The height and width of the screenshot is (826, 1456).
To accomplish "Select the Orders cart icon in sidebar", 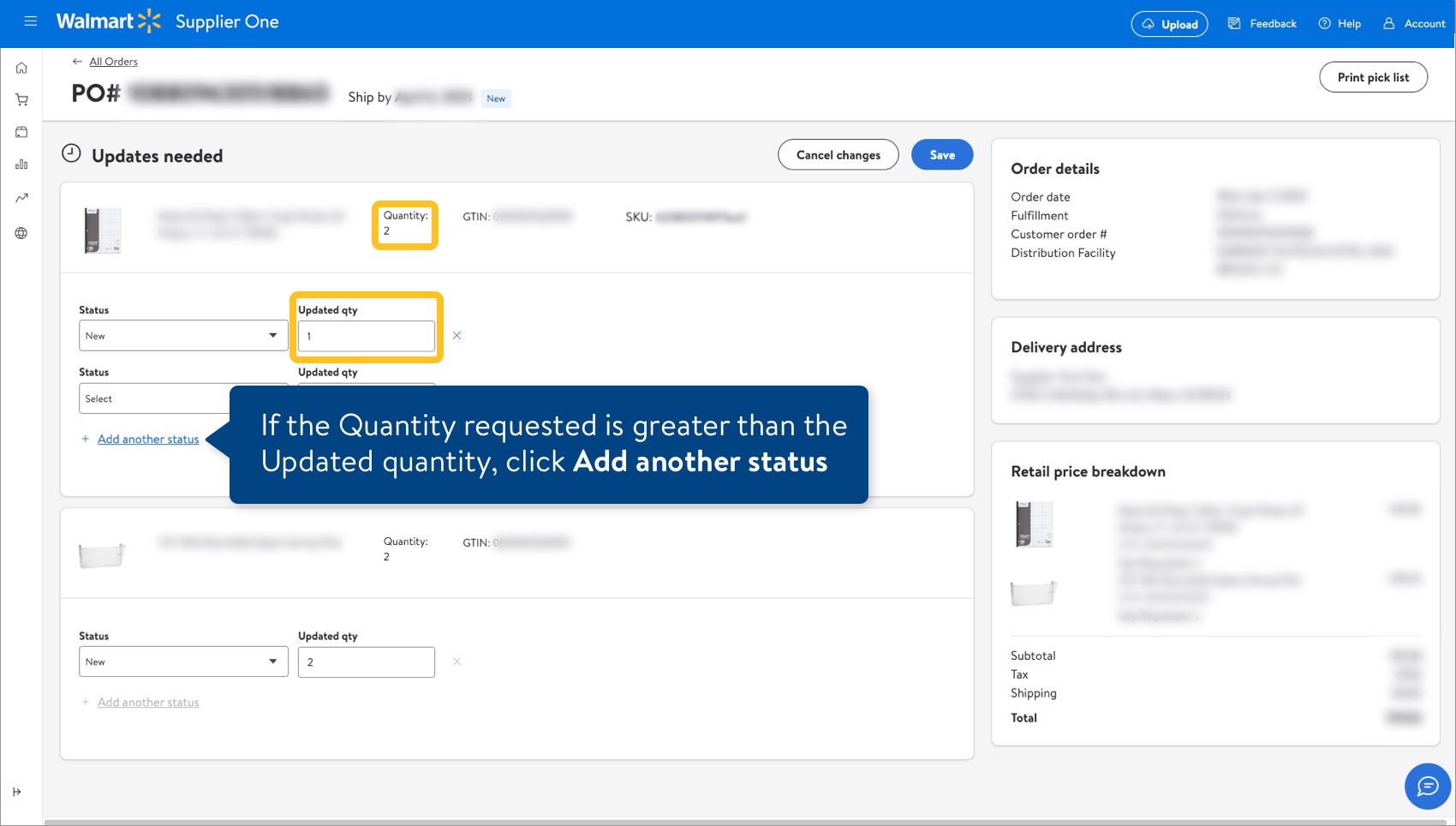I will coord(21,99).
